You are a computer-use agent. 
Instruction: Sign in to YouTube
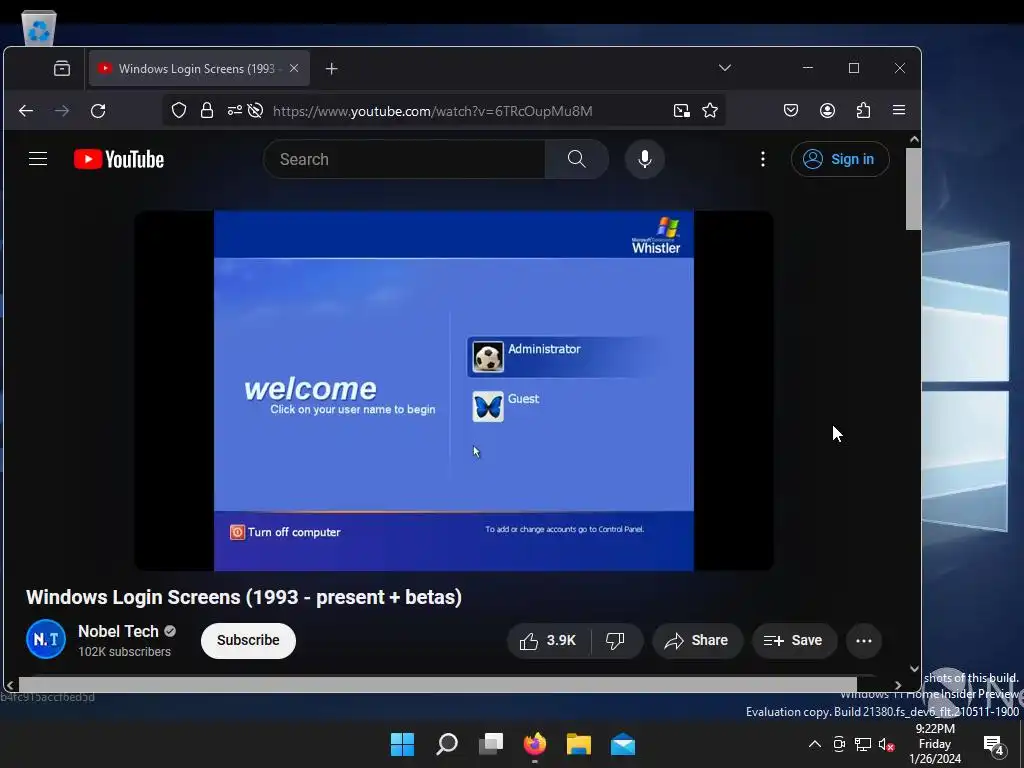(x=840, y=159)
